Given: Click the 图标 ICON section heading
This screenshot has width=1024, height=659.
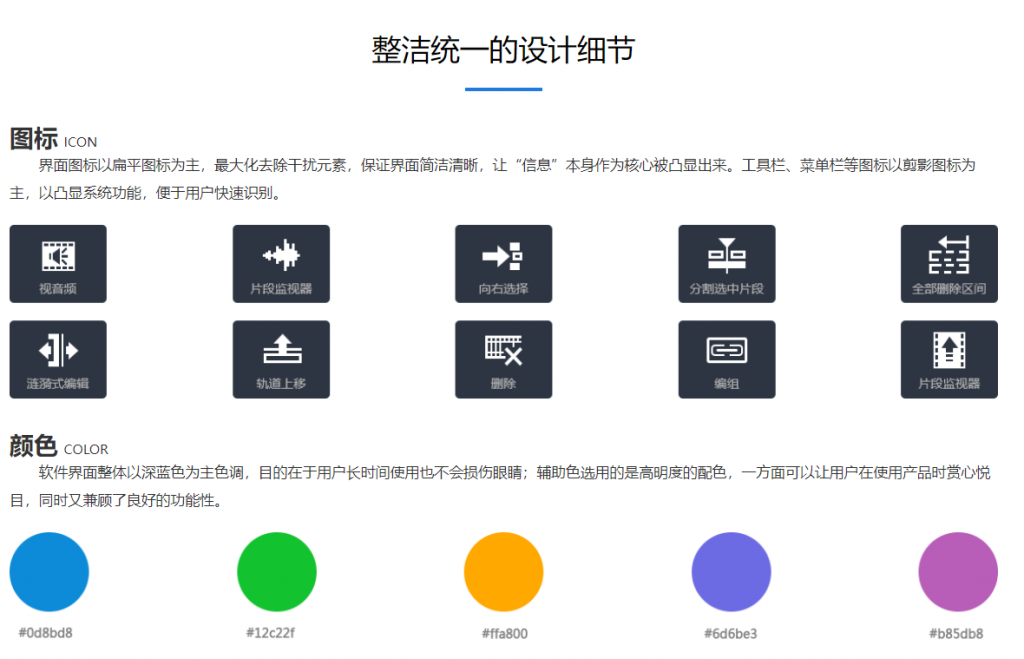Looking at the screenshot, I should (x=53, y=139).
